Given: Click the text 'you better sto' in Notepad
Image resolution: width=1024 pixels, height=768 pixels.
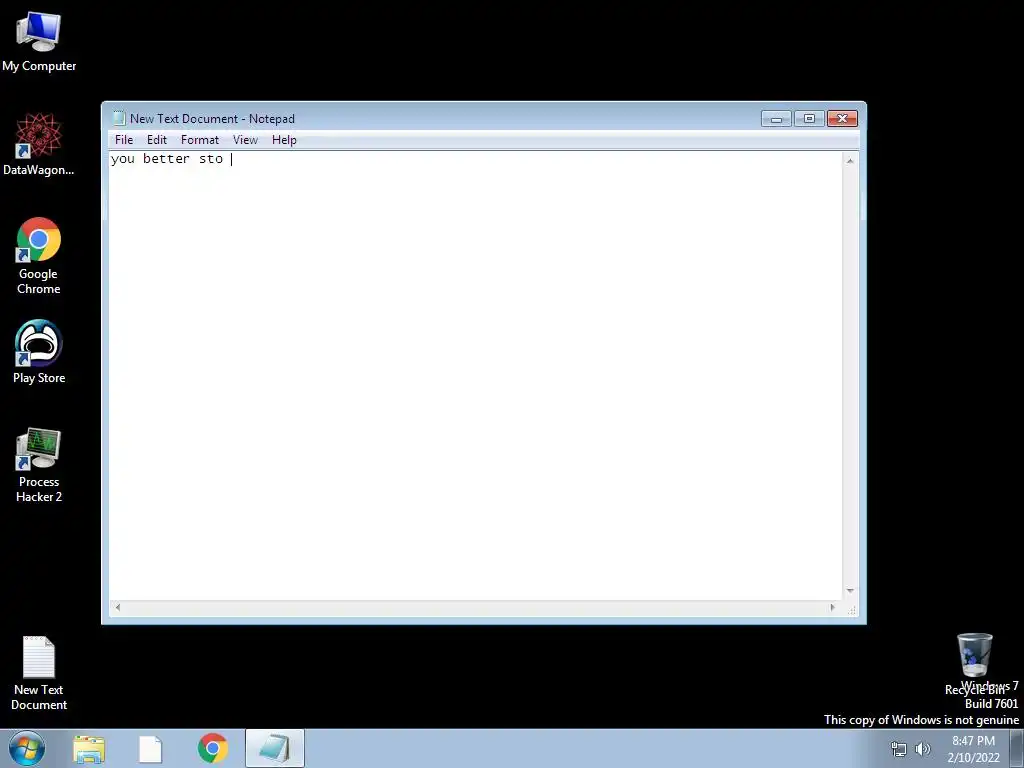Looking at the screenshot, I should click(167, 159).
